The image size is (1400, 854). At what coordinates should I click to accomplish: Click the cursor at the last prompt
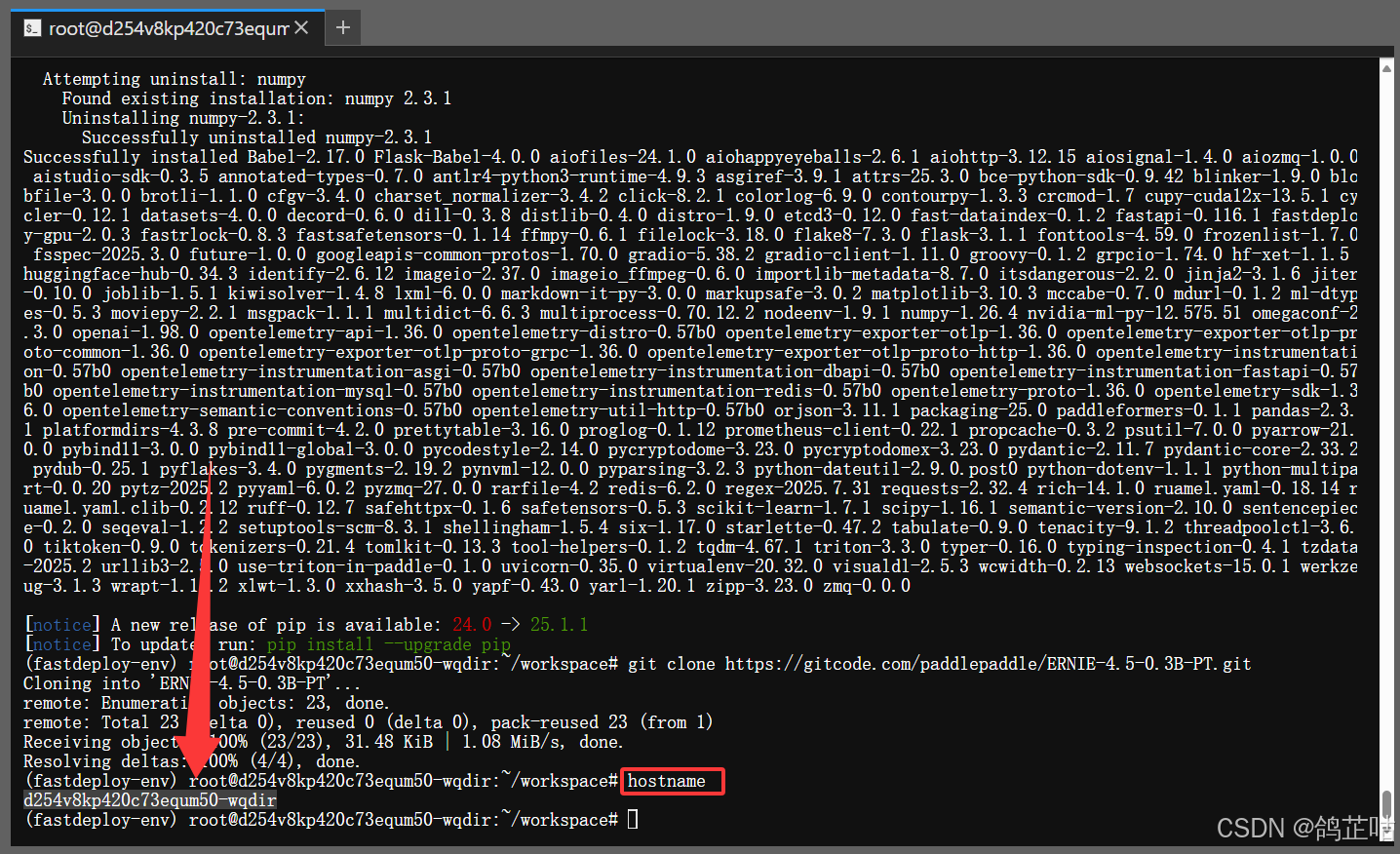tap(633, 820)
